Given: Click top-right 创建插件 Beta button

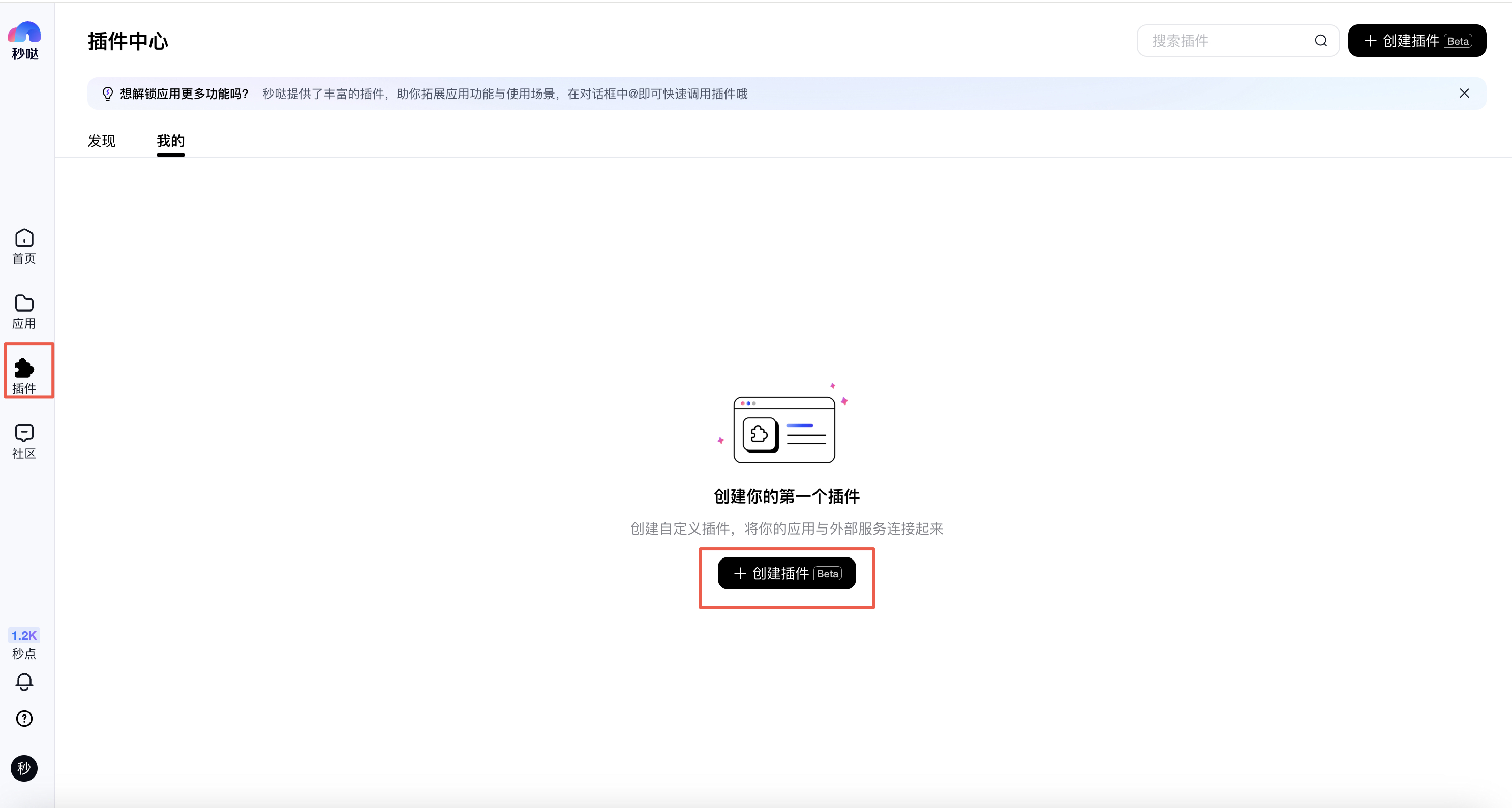Looking at the screenshot, I should pyautogui.click(x=1416, y=41).
